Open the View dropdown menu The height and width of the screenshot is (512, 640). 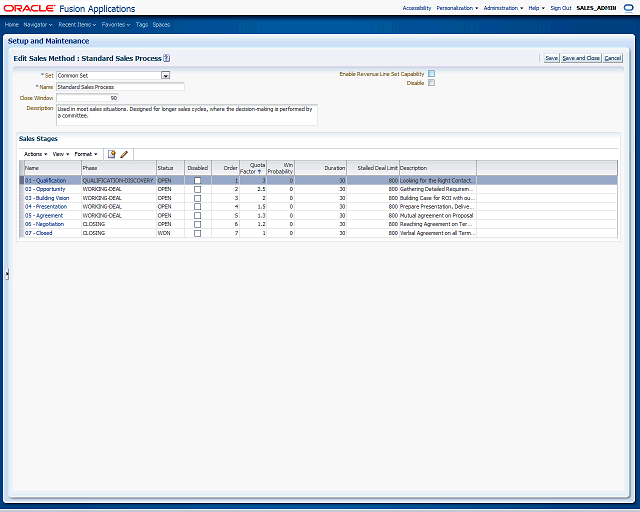tap(61, 154)
